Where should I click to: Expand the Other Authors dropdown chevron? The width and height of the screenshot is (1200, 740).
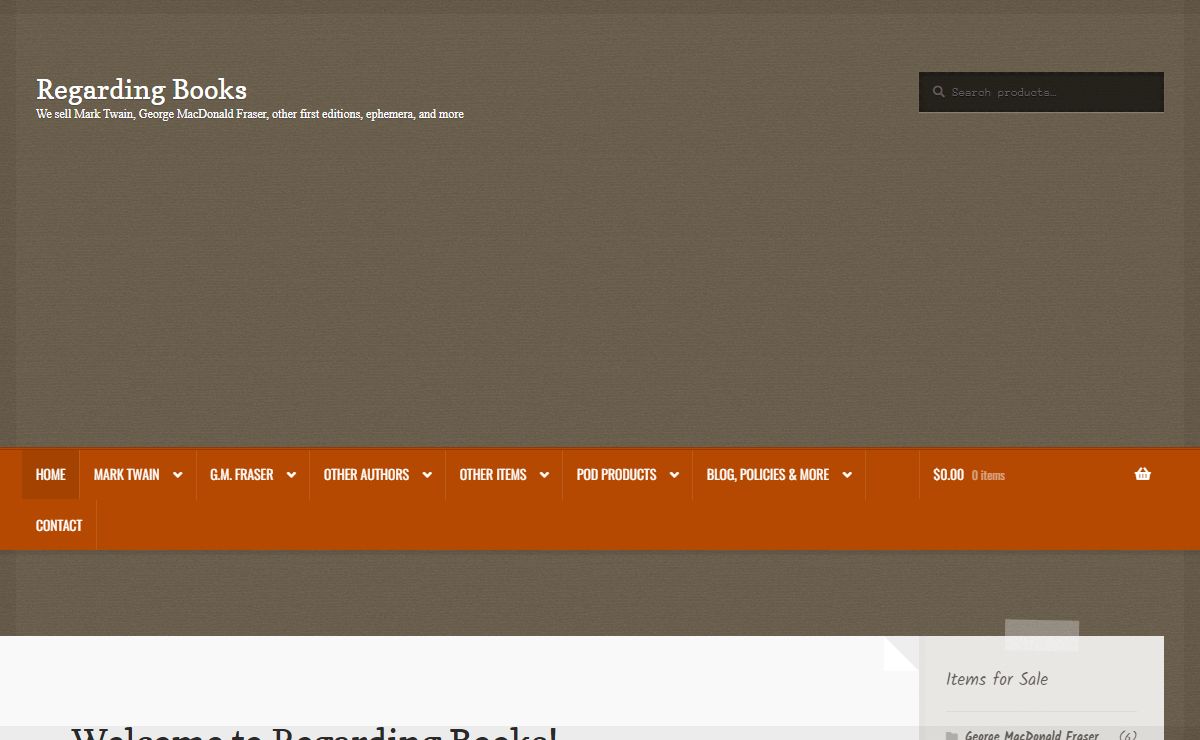tap(427, 475)
